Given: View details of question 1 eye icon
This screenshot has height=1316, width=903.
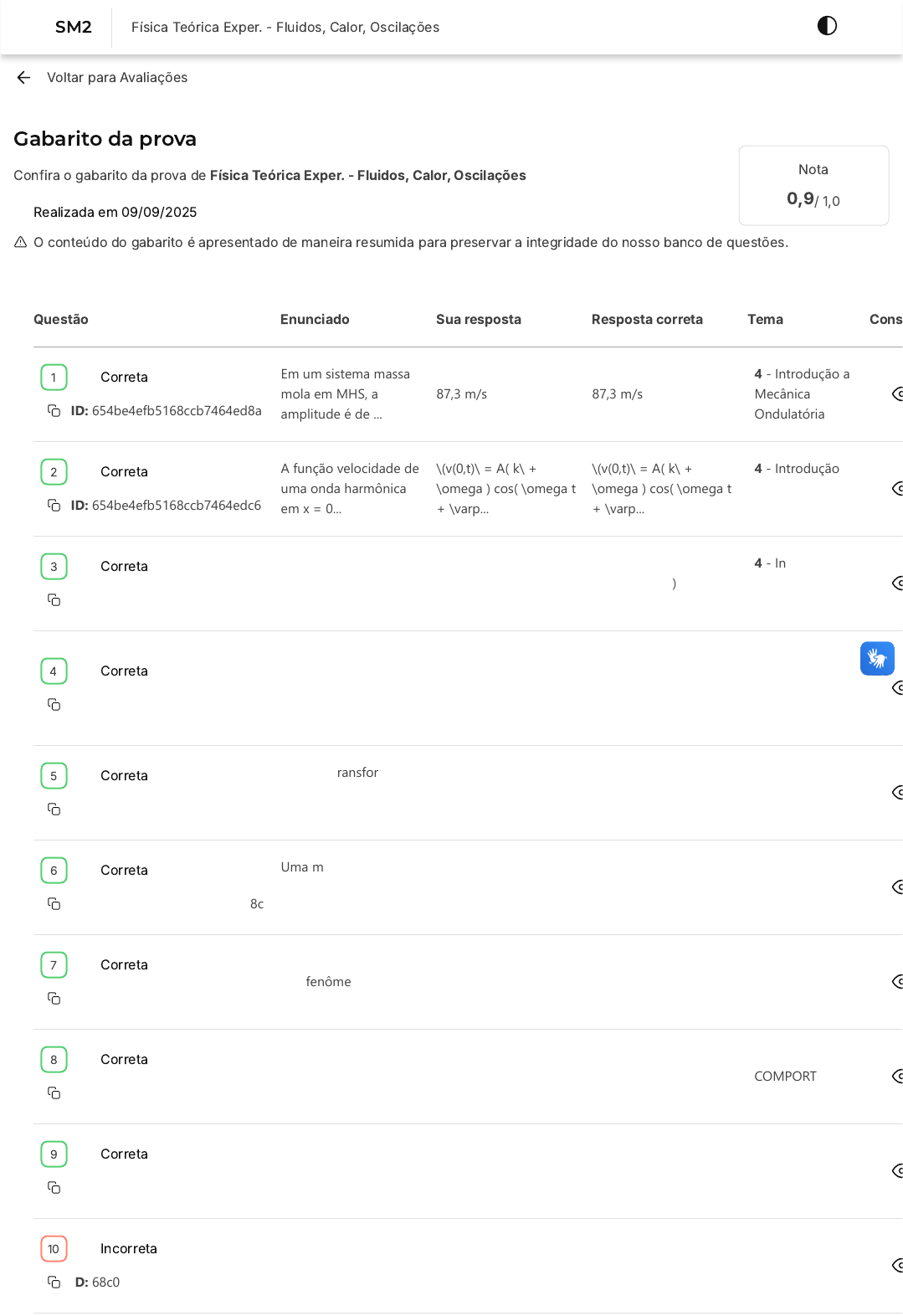Looking at the screenshot, I should (897, 394).
